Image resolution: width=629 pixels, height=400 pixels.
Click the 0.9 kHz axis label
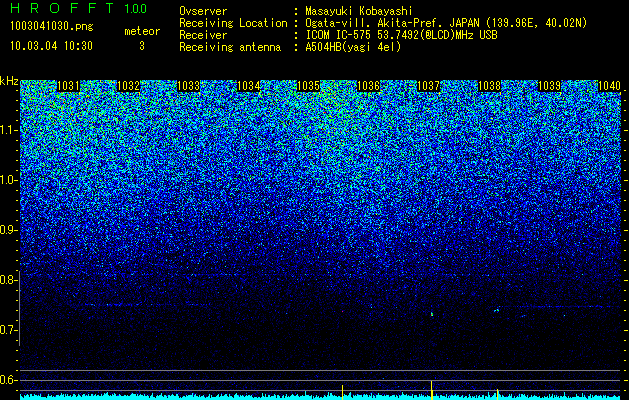8,230
